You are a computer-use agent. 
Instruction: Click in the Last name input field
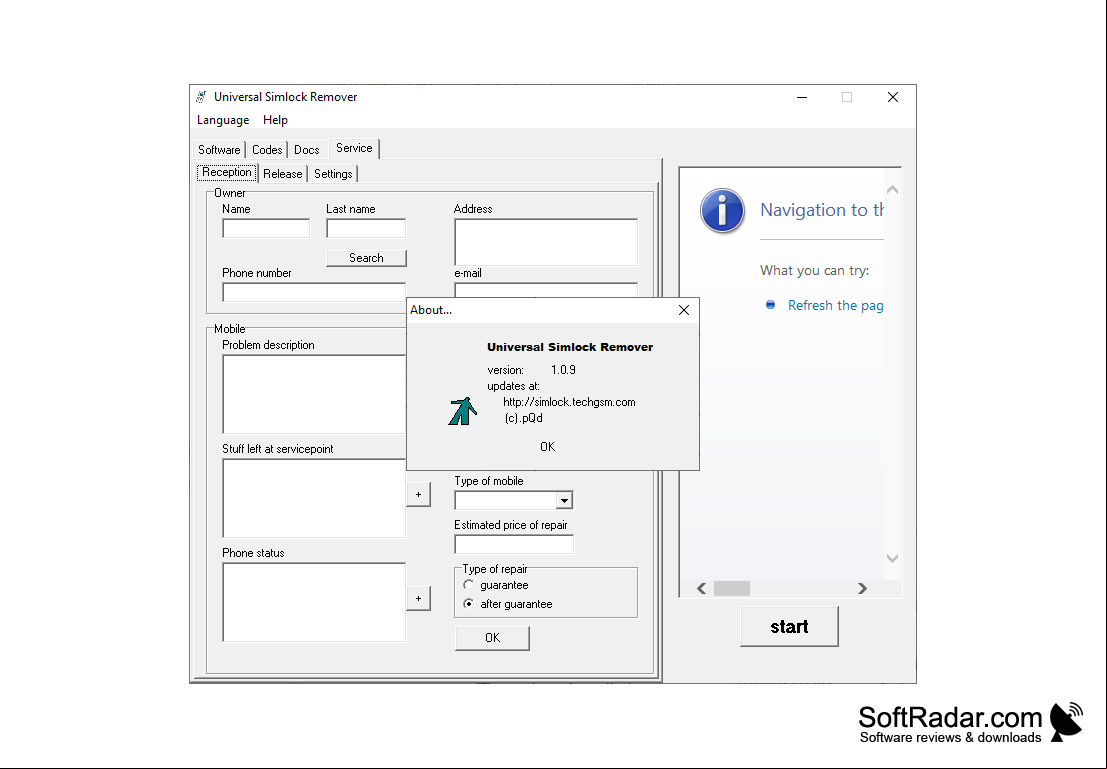coord(366,228)
